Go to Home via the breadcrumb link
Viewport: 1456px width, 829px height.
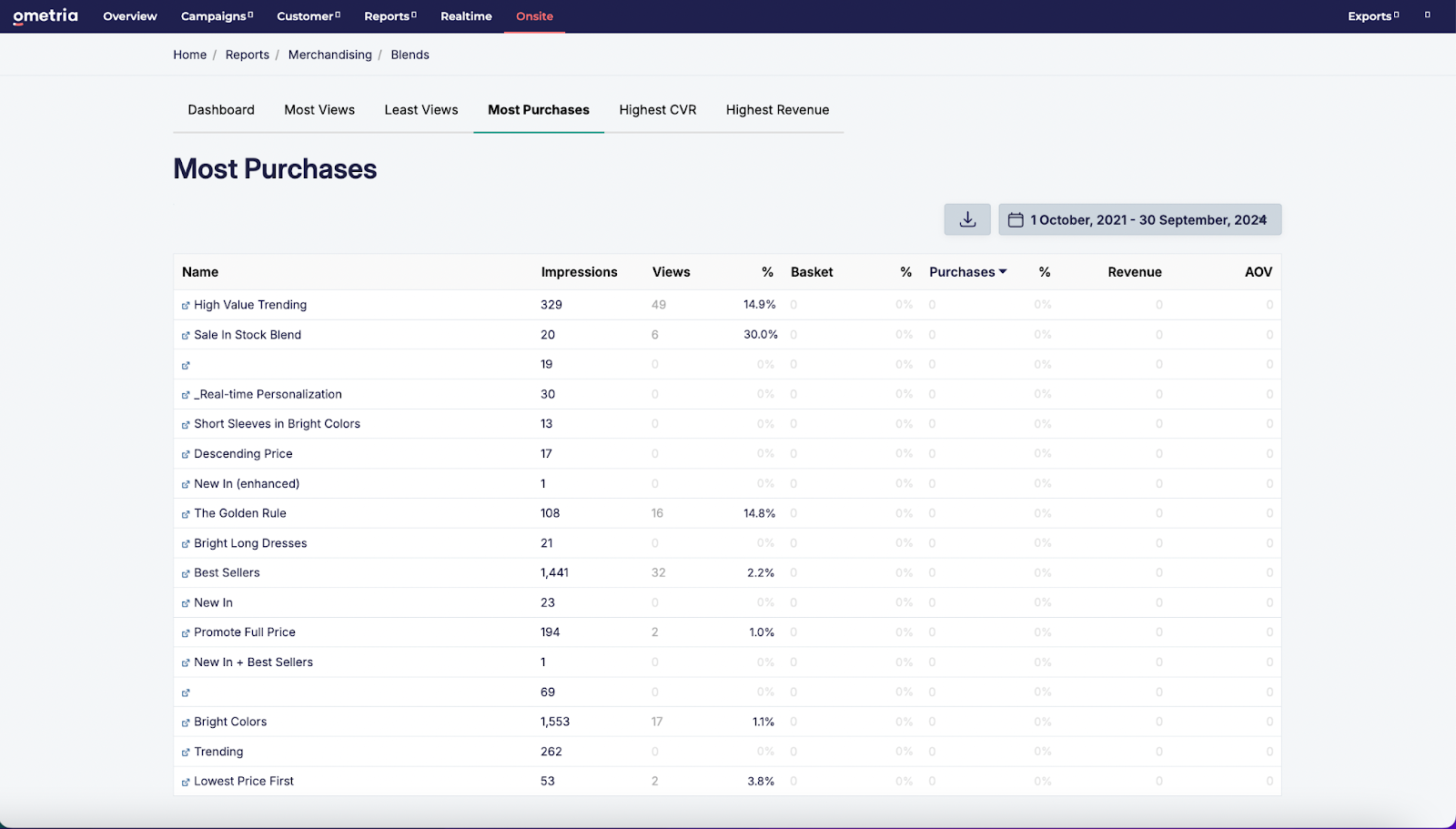point(189,55)
